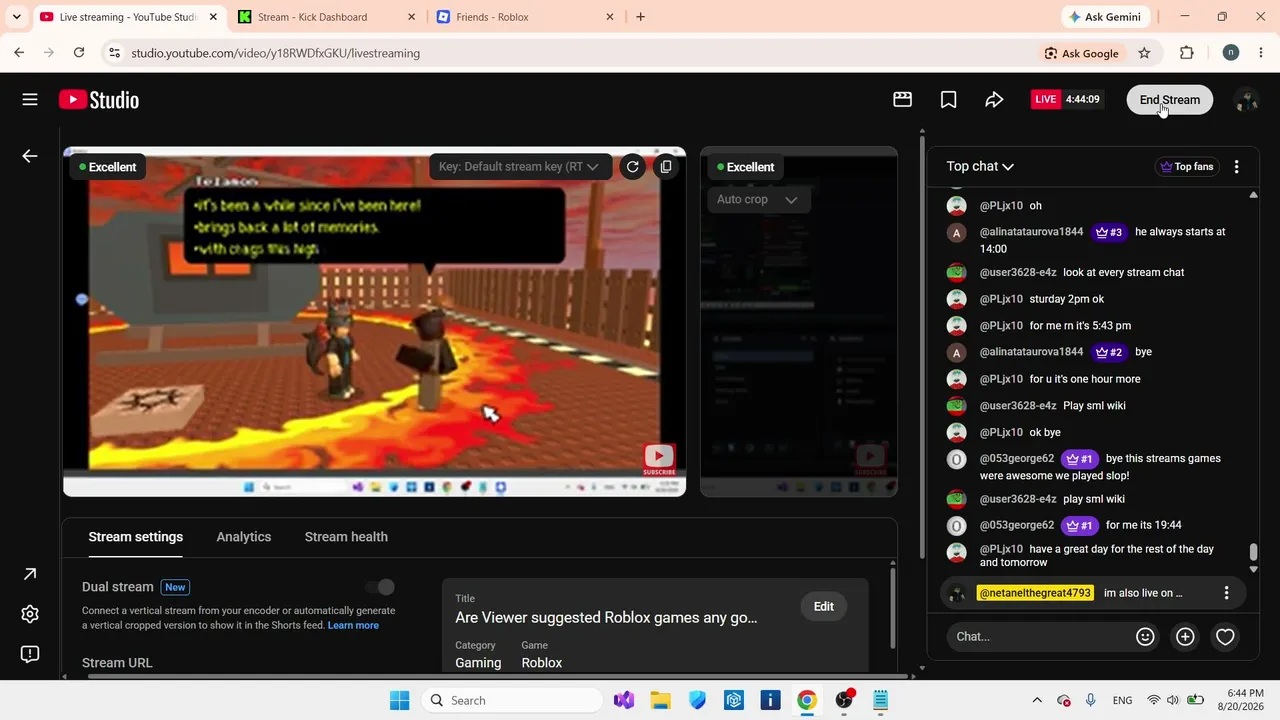
Task: Click the bookmark stream marker icon
Action: point(948,99)
